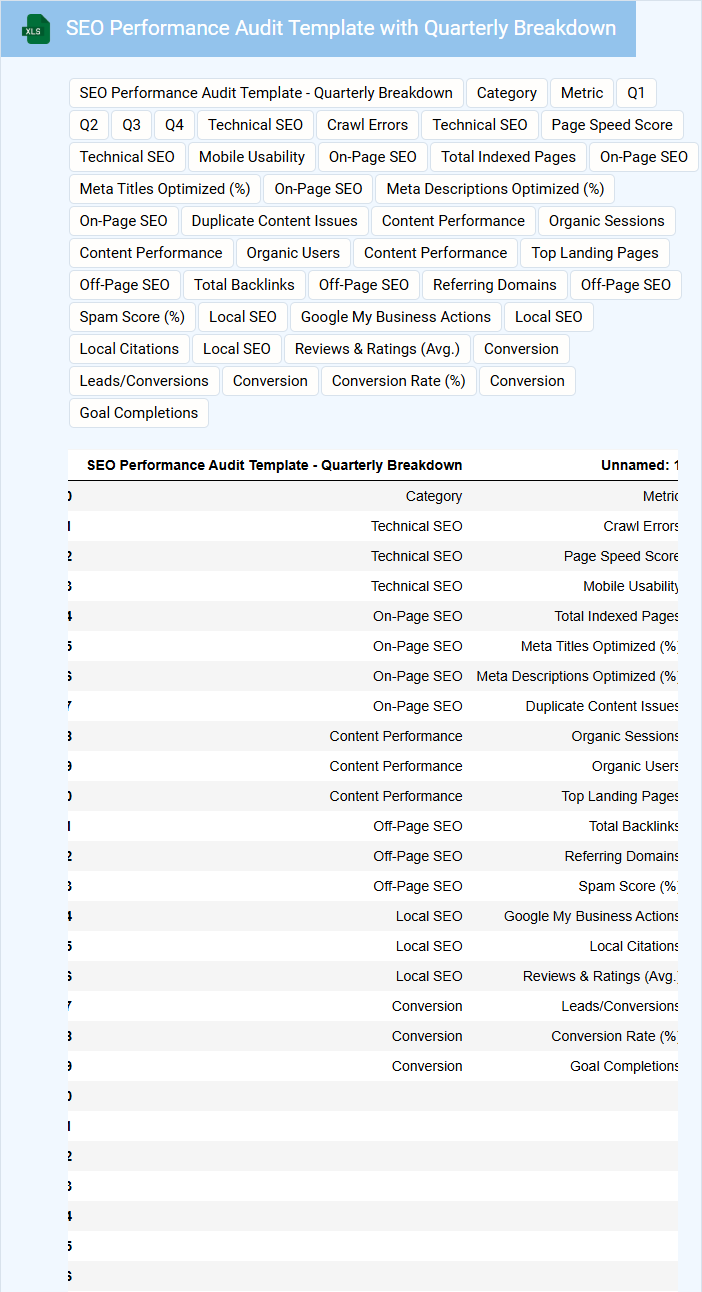Click the Crawl Errors tag chip

coord(367,125)
